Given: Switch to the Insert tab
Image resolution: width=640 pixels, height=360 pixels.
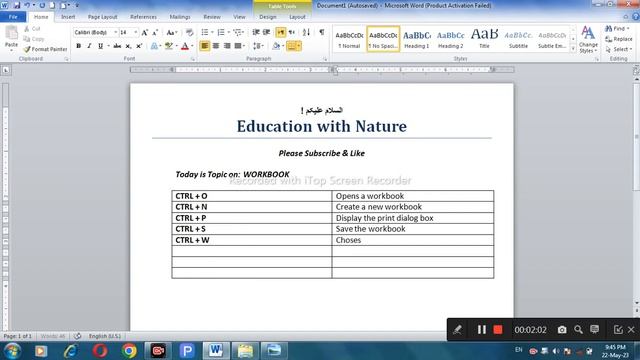Looking at the screenshot, I should click(68, 17).
